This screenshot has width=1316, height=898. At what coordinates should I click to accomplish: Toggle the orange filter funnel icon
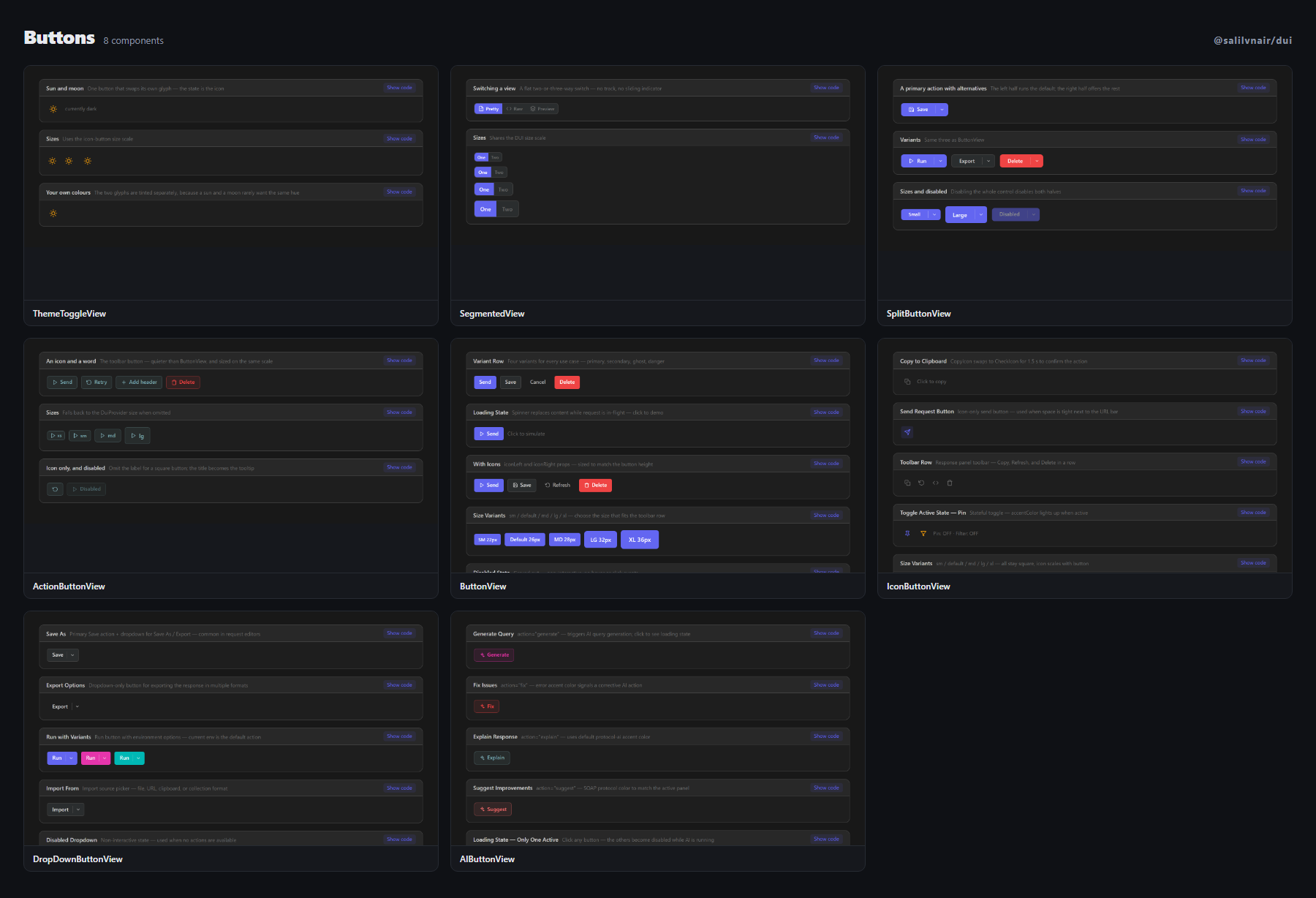(x=923, y=533)
